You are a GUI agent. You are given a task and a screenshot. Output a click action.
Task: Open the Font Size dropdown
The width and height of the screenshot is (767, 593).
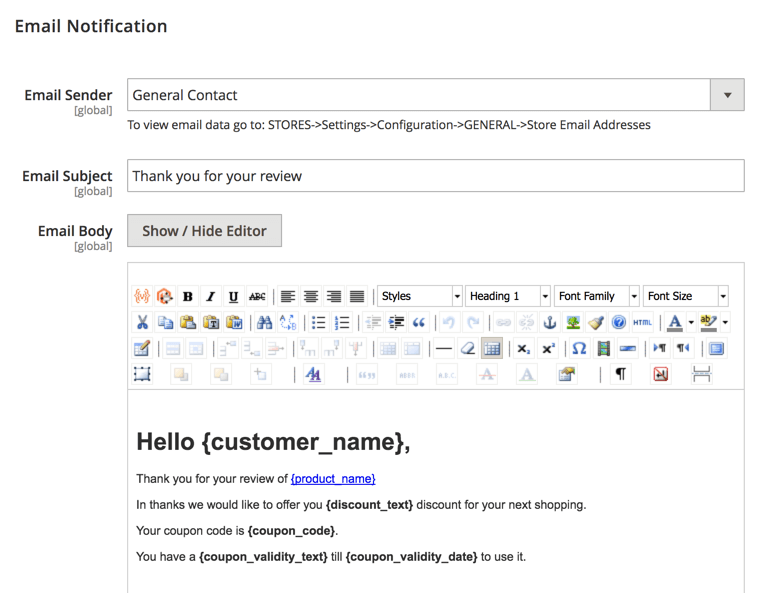tap(686, 297)
